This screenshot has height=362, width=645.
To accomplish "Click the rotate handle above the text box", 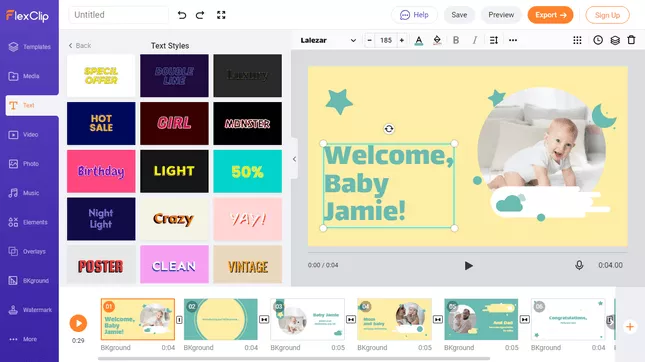I will [389, 129].
